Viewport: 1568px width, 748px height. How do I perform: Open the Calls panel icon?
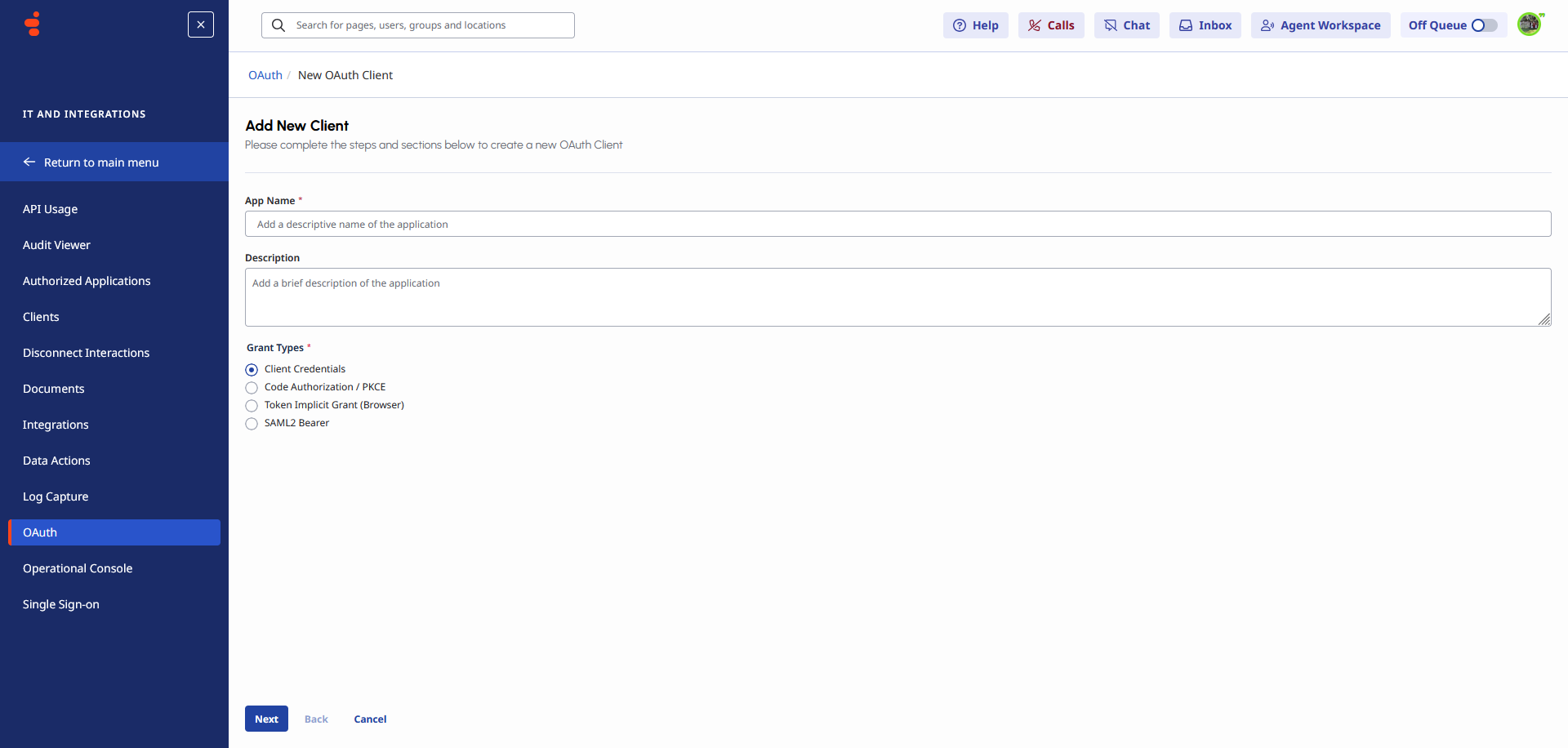click(x=1035, y=25)
